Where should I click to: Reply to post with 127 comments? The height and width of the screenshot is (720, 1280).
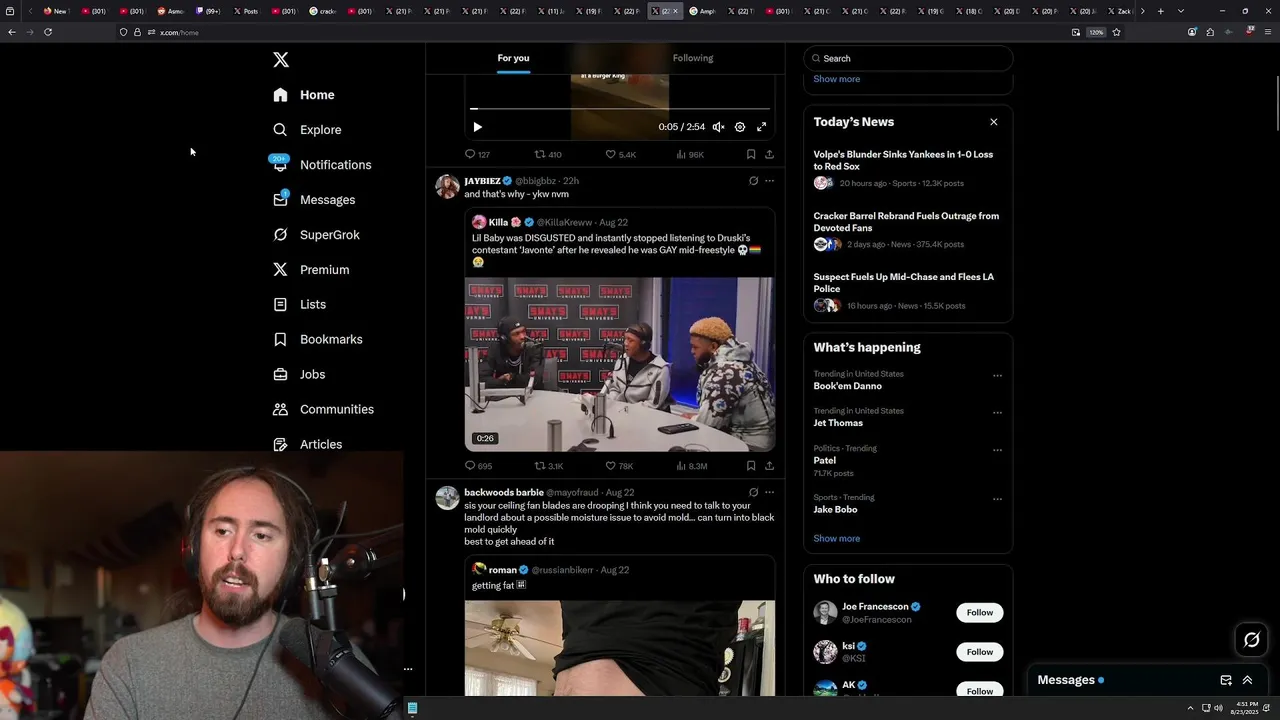pos(477,155)
